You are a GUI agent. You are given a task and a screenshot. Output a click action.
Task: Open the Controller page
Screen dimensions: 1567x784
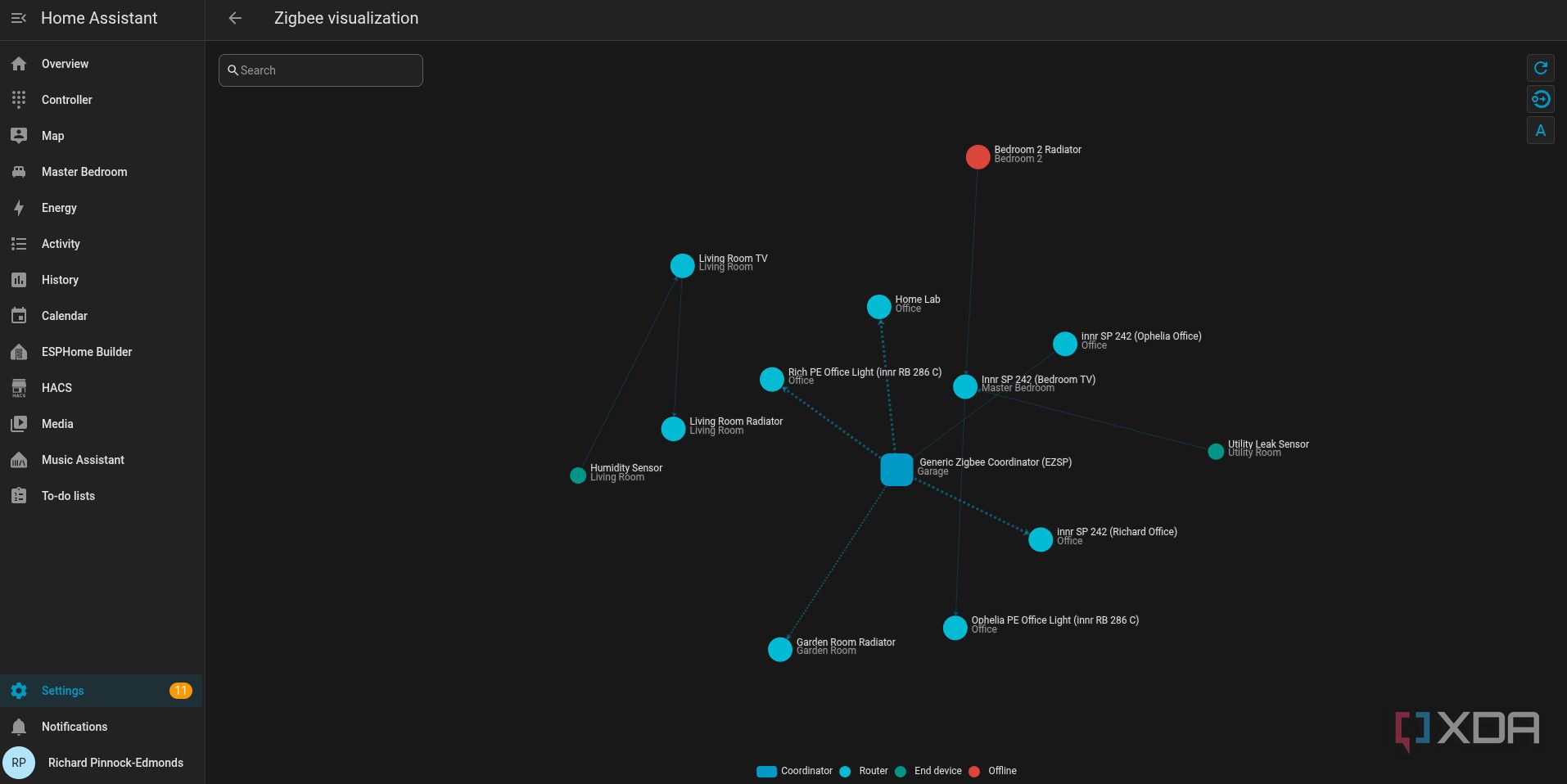102,100
